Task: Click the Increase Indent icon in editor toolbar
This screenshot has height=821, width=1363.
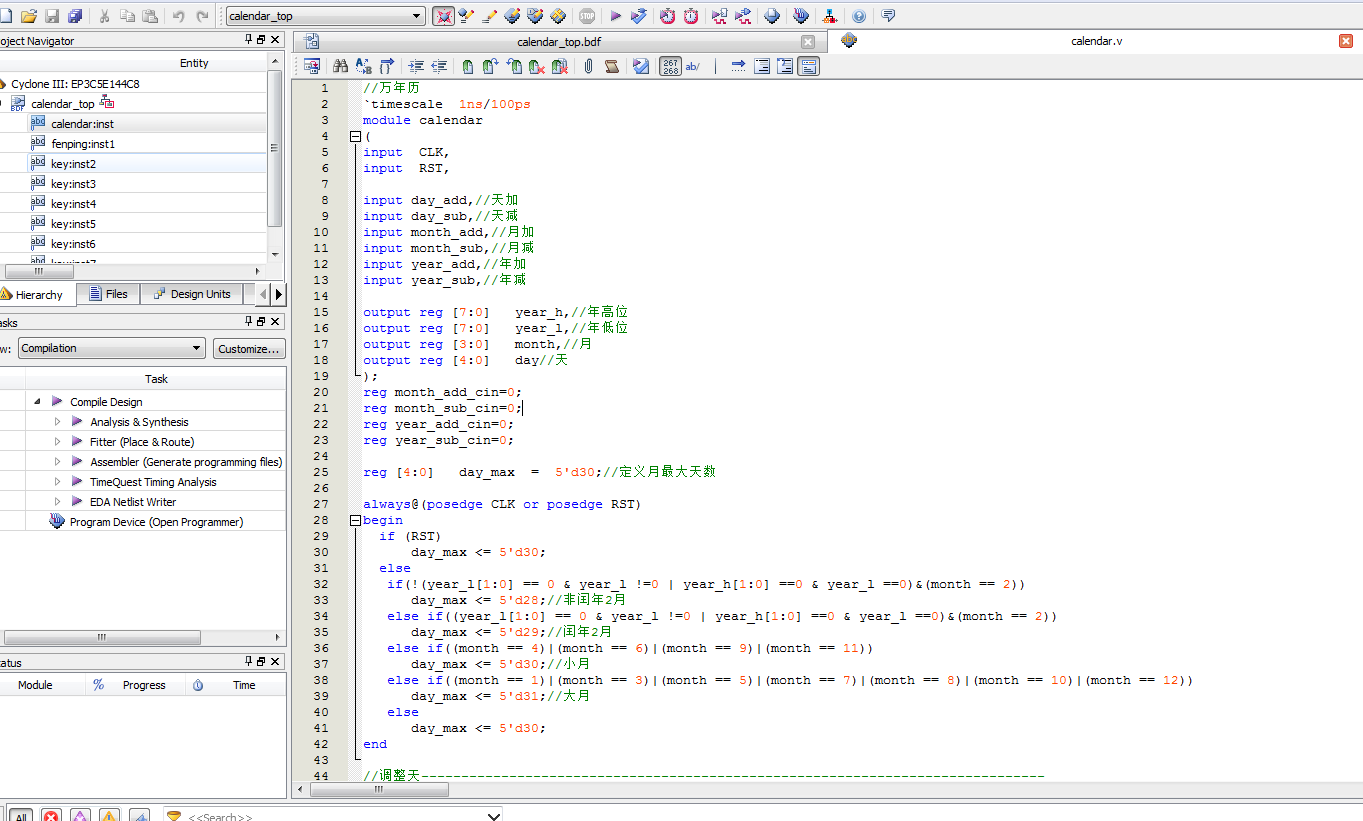Action: (x=416, y=66)
